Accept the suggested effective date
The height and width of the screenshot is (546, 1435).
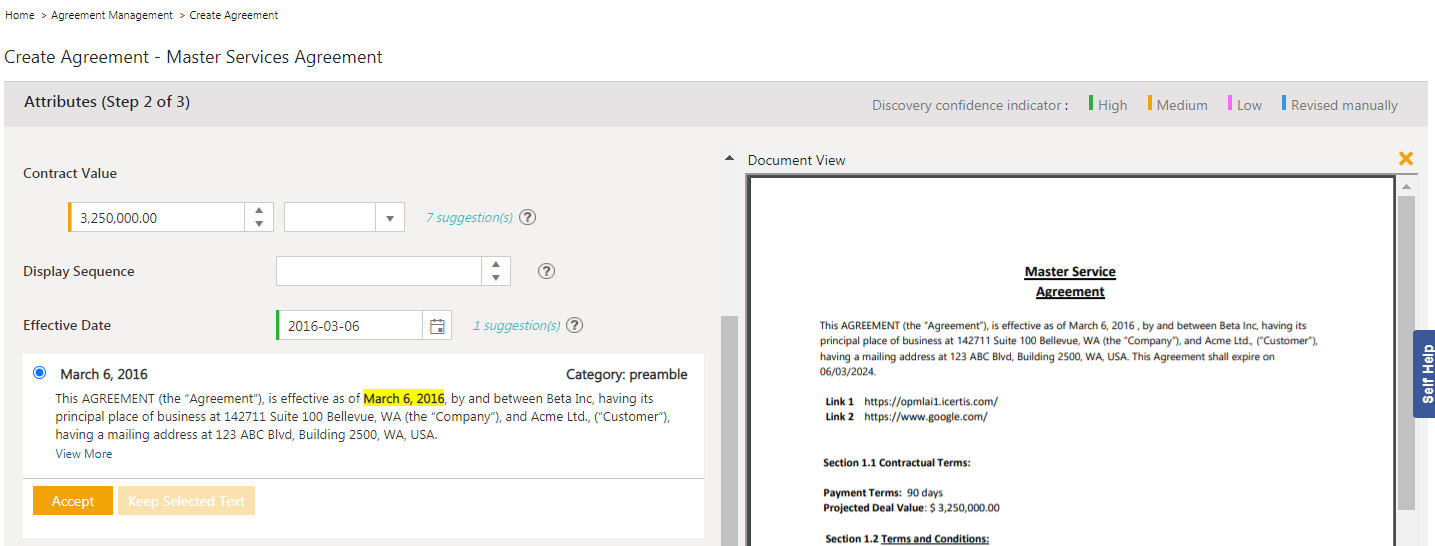point(73,501)
